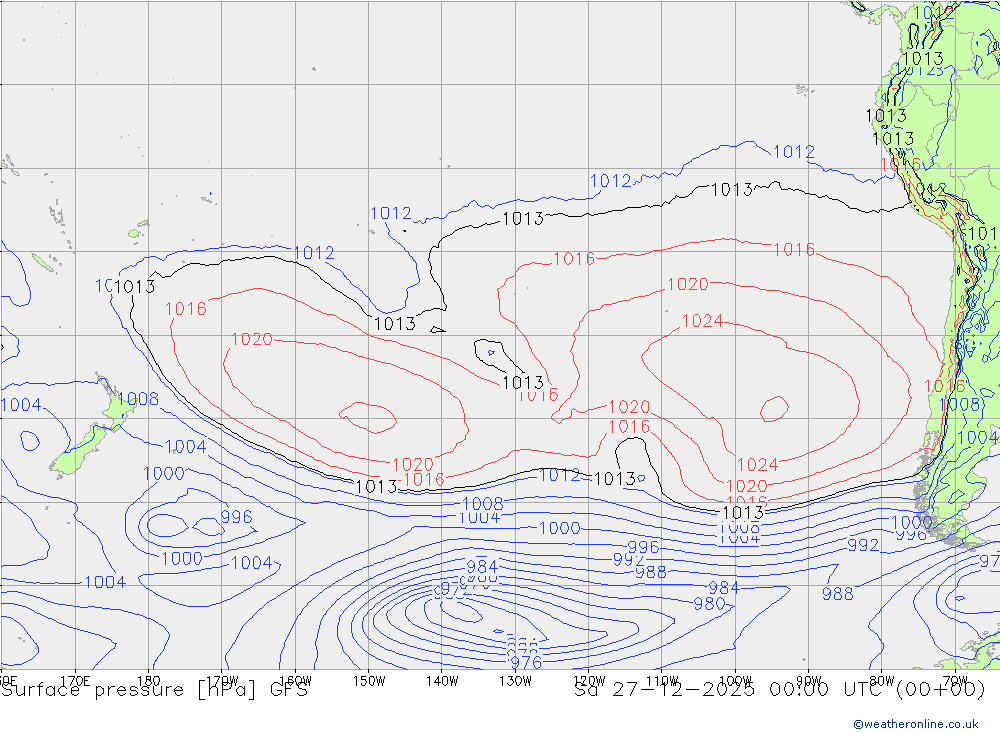Select the "170W" longitude label
The height and width of the screenshot is (733, 1000).
coord(222,681)
